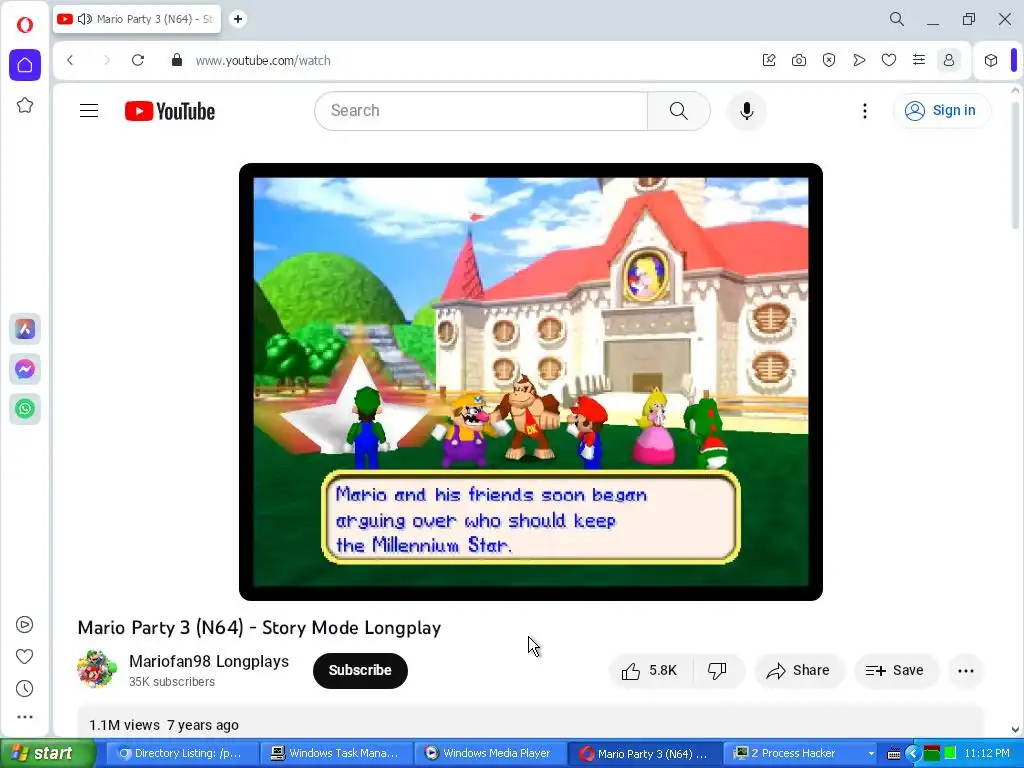Take a snapshot with camera icon
1024x768 pixels.
pos(799,60)
